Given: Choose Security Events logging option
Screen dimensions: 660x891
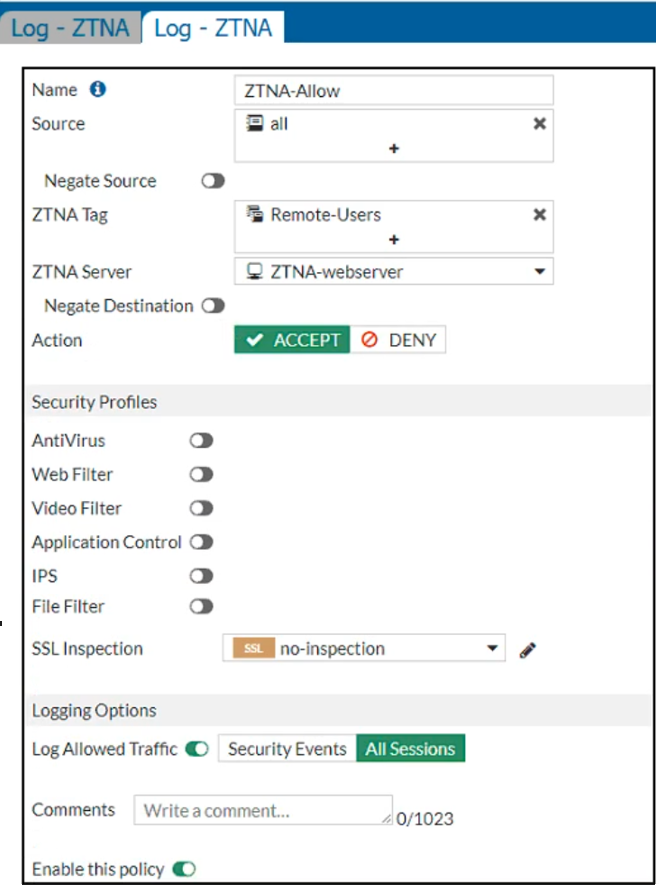Looking at the screenshot, I should click(x=287, y=749).
